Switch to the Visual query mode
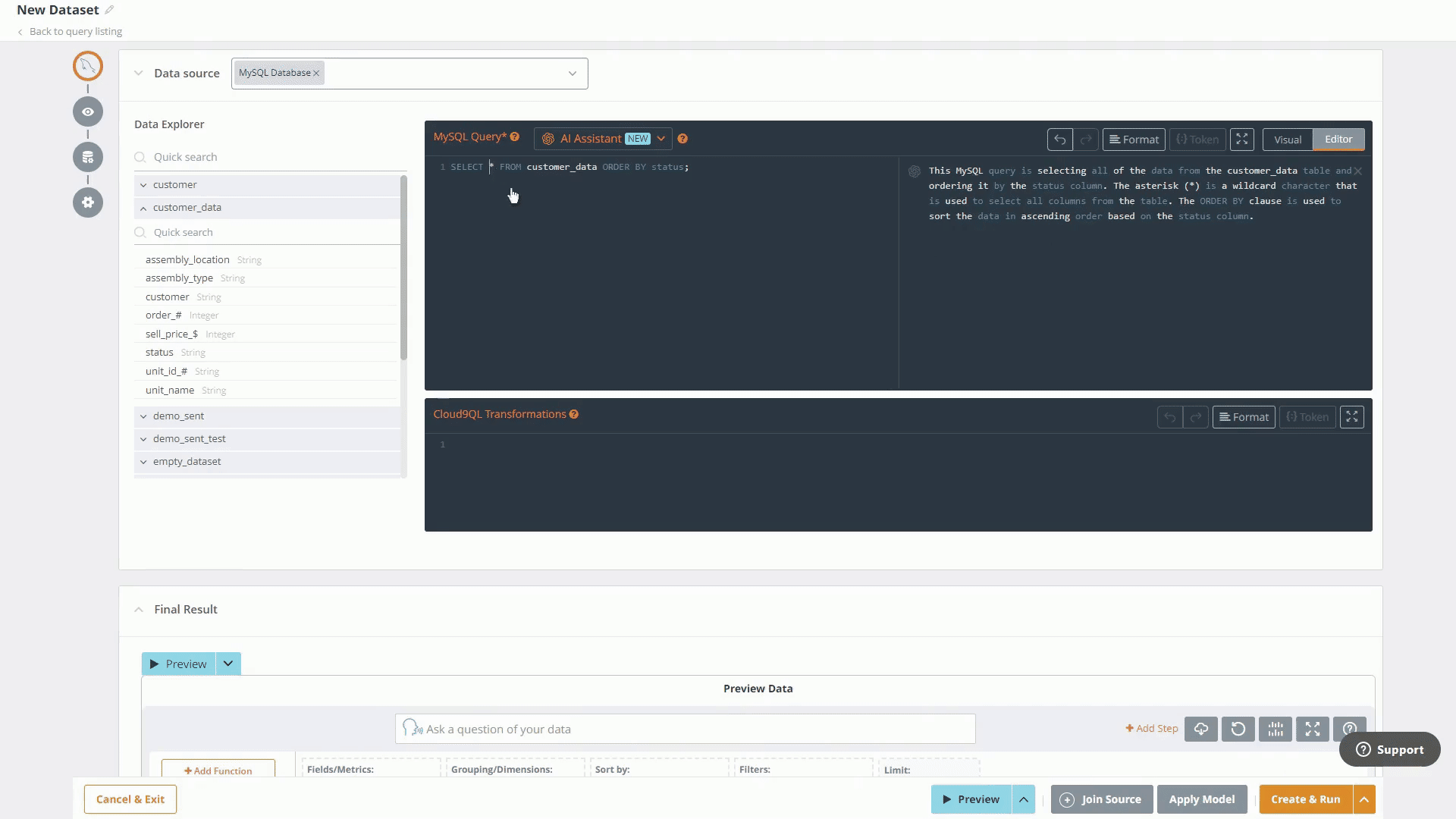 (1288, 140)
